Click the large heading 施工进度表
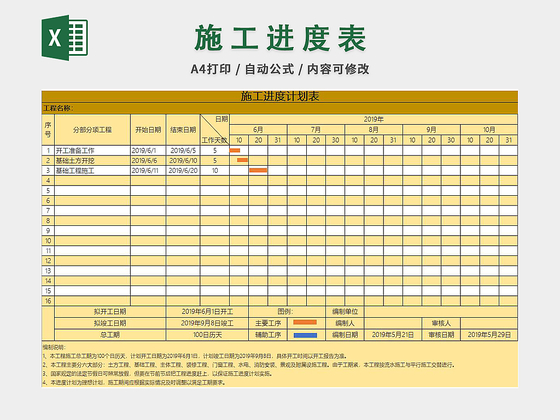This screenshot has height=420, width=560. point(280,38)
